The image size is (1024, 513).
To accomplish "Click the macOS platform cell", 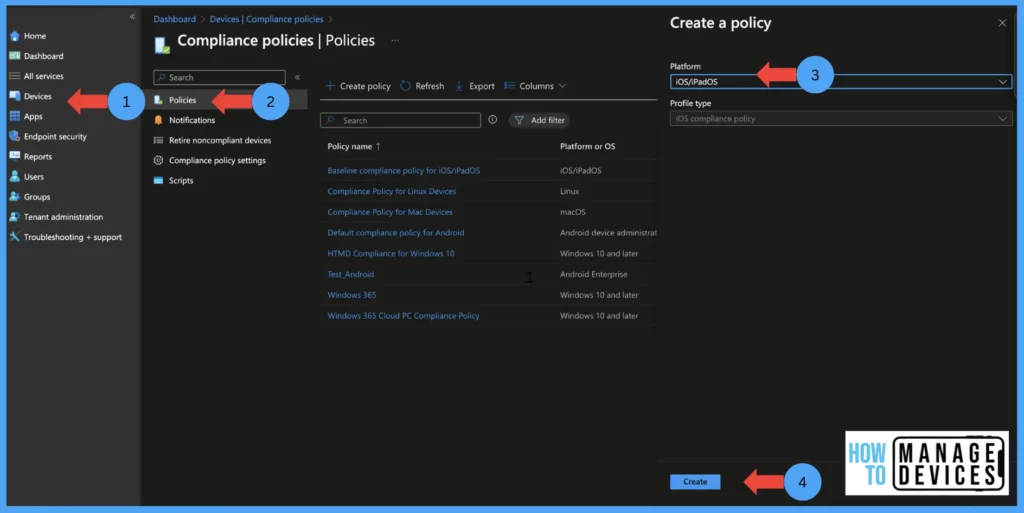I will click(573, 211).
